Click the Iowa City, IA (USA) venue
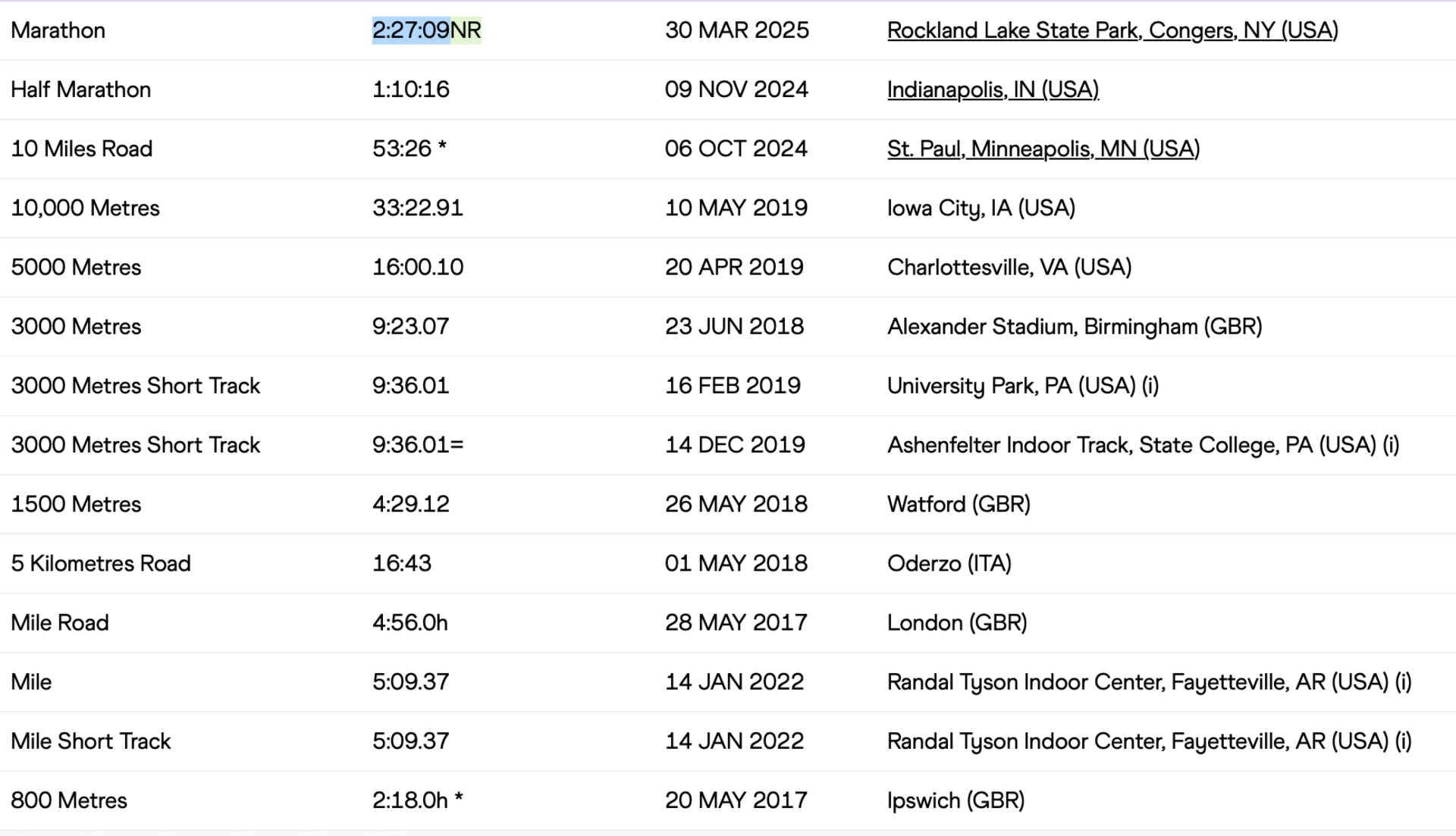1456x836 pixels. coord(981,208)
